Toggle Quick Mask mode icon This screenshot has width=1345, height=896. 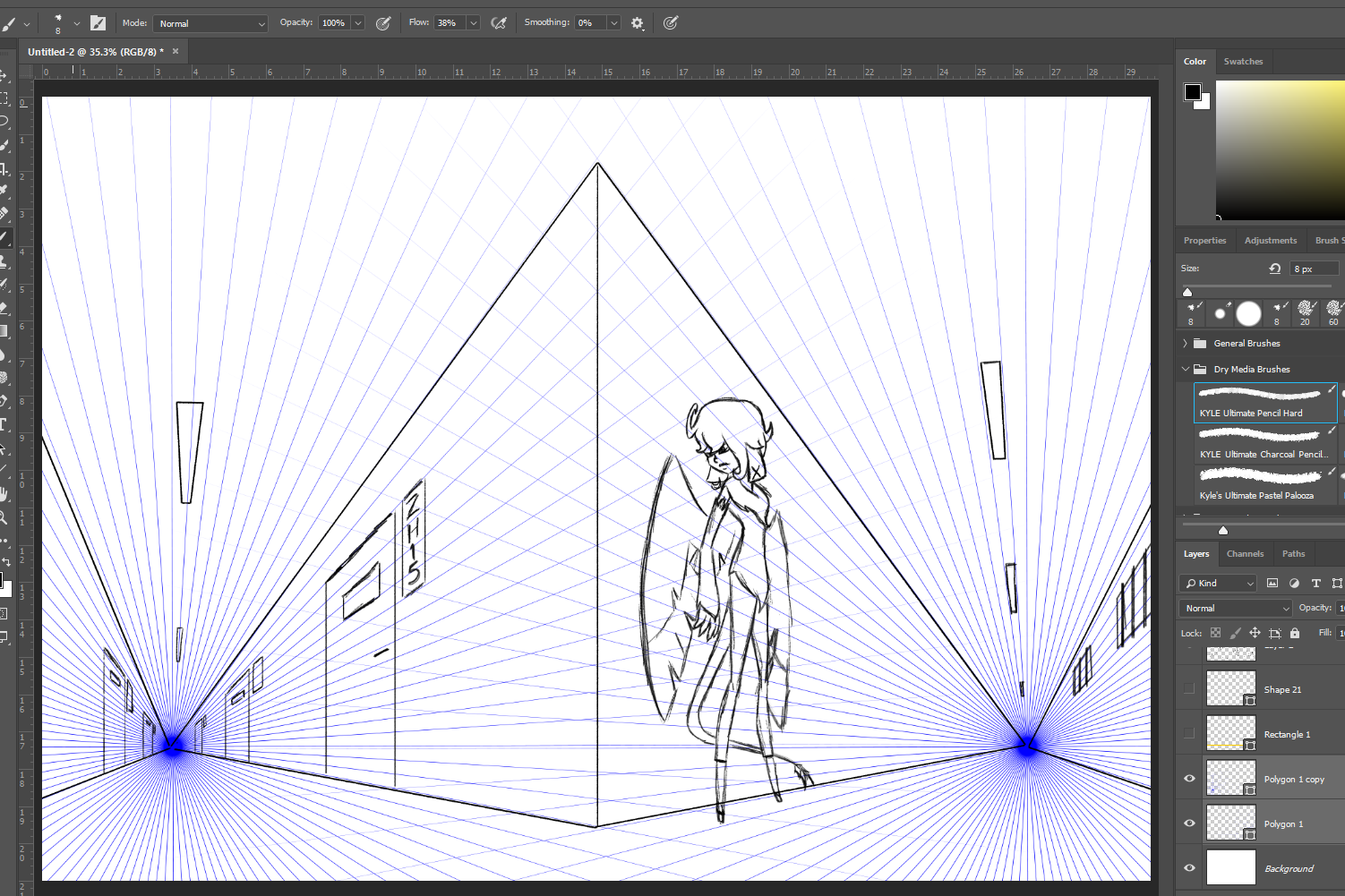click(x=4, y=613)
